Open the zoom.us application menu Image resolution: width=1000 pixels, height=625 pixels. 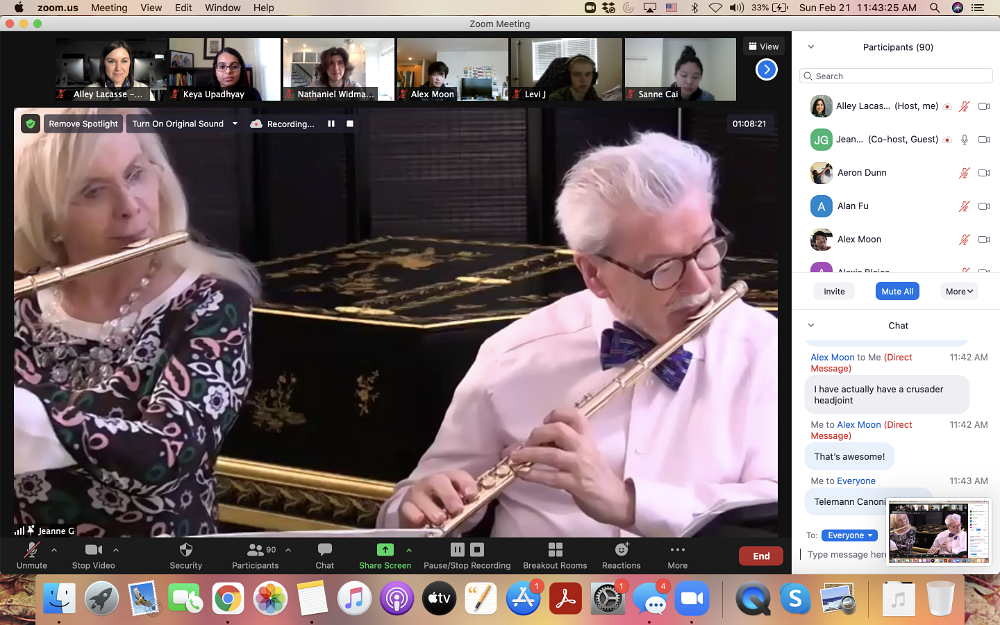(x=57, y=8)
